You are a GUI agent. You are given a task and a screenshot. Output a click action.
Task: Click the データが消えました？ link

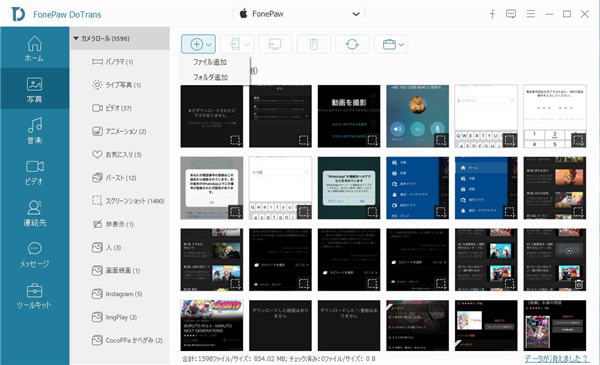pos(556,358)
